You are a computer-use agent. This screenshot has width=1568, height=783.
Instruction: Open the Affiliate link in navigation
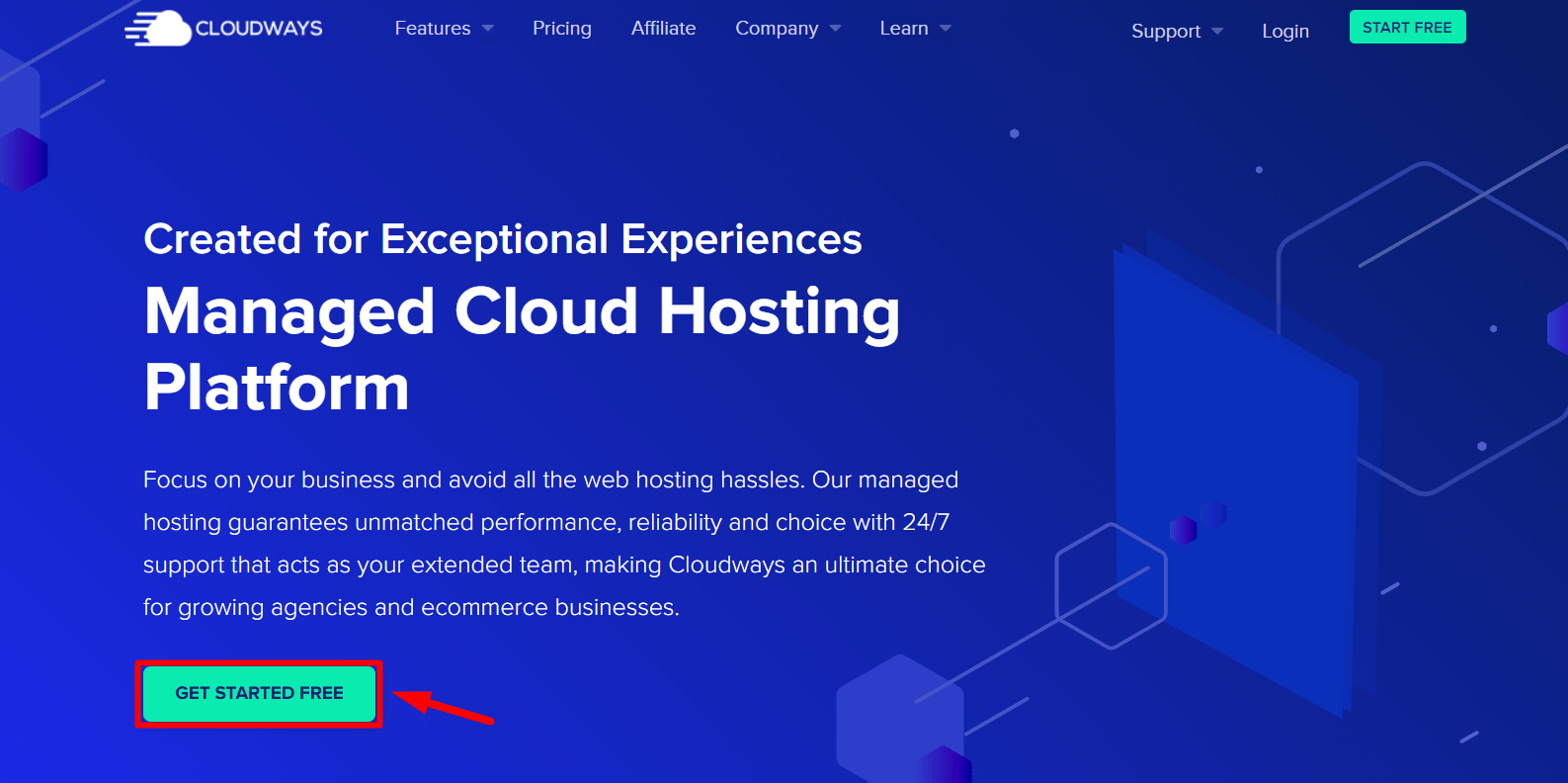pos(663,29)
